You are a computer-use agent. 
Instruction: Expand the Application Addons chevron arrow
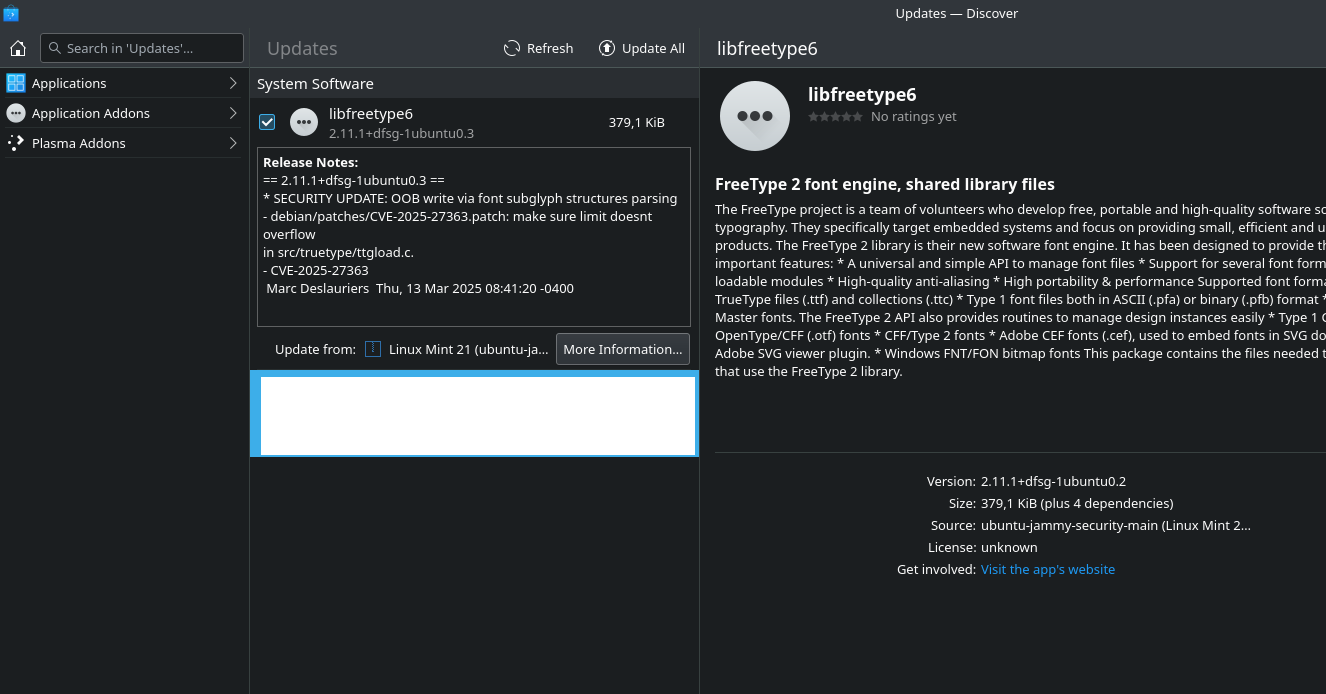[x=232, y=113]
